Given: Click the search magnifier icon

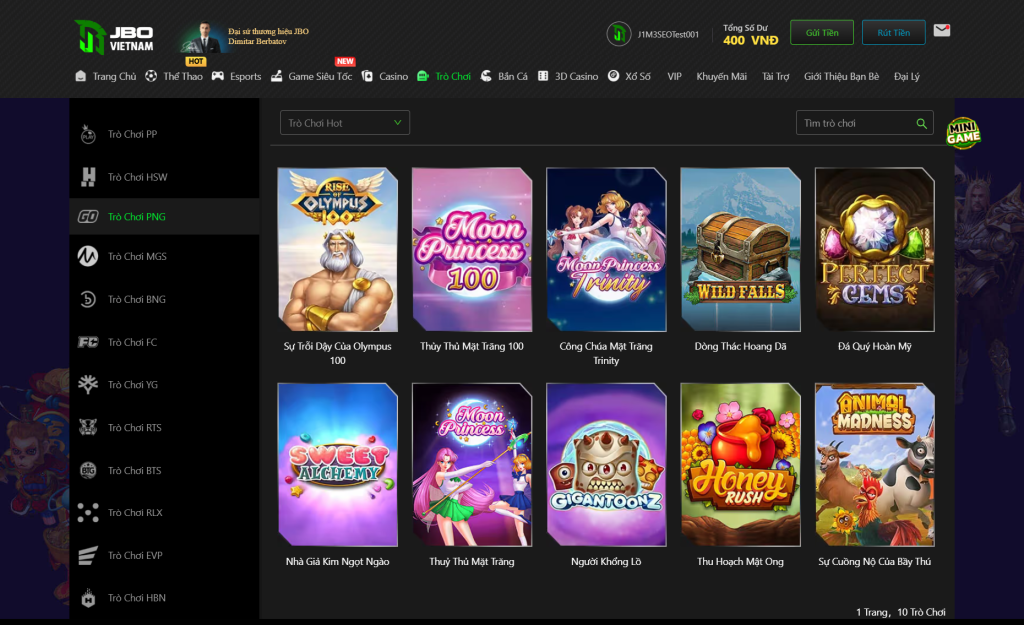Looking at the screenshot, I should (x=921, y=124).
